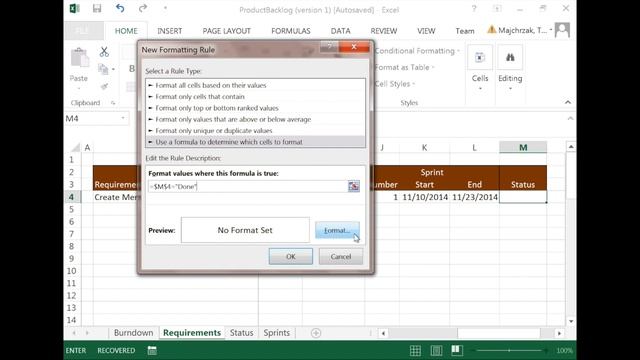Viewport: 640px width, 360px height.
Task: Click the Cells icon in the ribbon
Action: (x=480, y=58)
